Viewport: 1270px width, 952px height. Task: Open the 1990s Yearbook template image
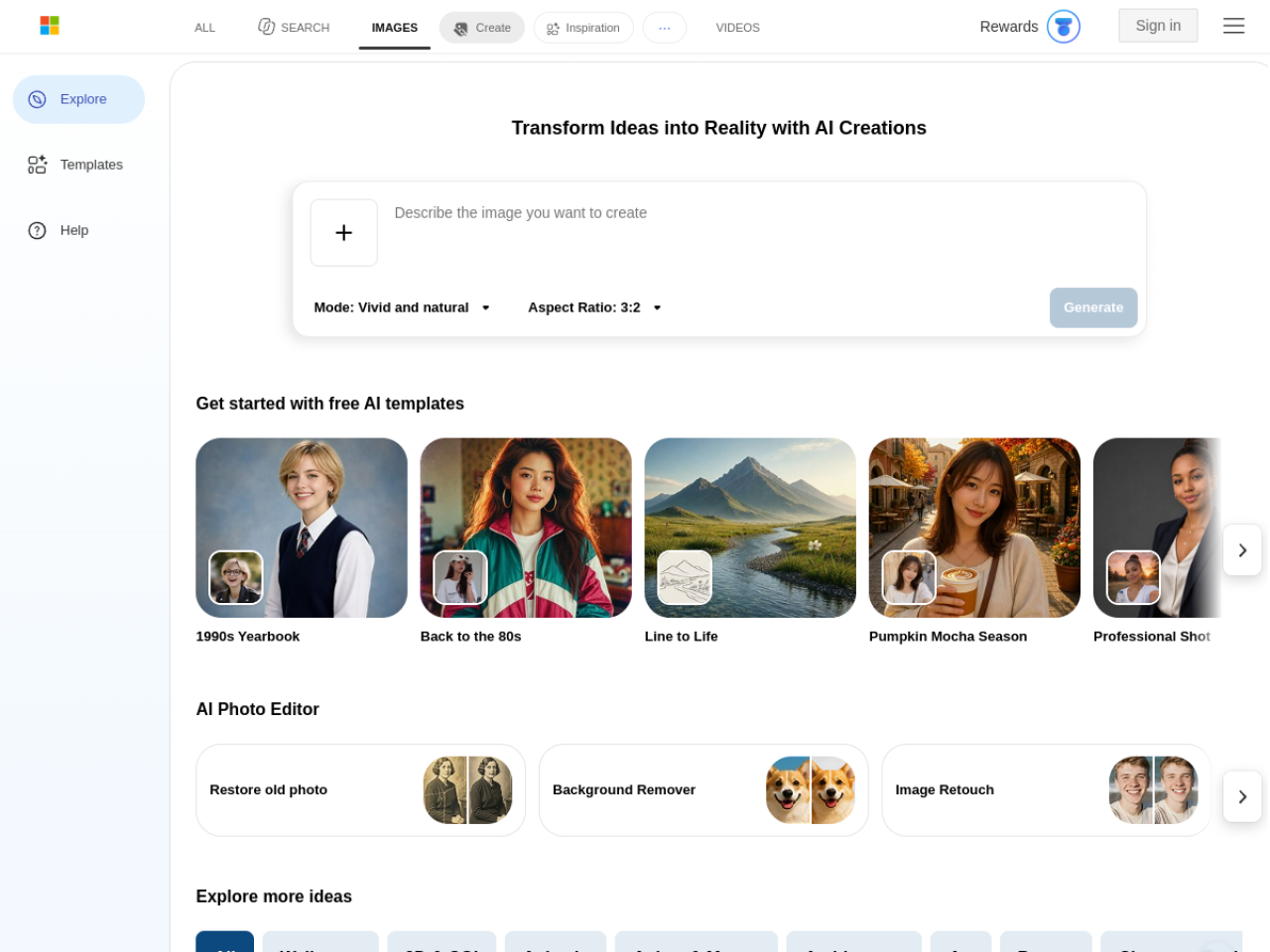302,528
